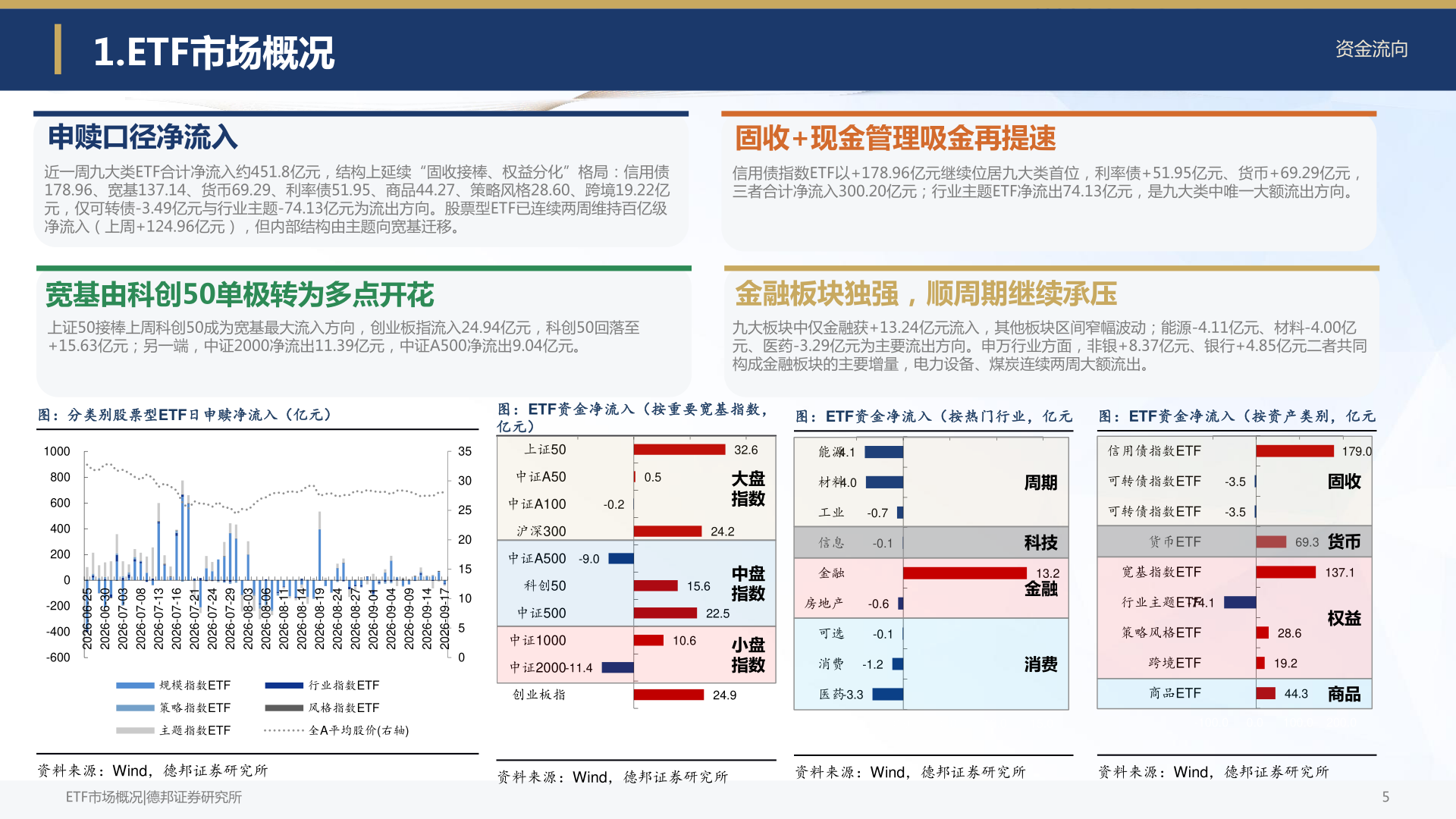Click the 行业指数ETF legend swatch
The image size is (1456, 819).
click(x=284, y=686)
